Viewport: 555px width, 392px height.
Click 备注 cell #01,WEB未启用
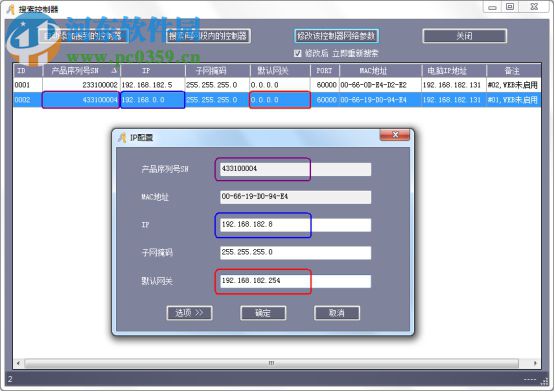point(514,100)
